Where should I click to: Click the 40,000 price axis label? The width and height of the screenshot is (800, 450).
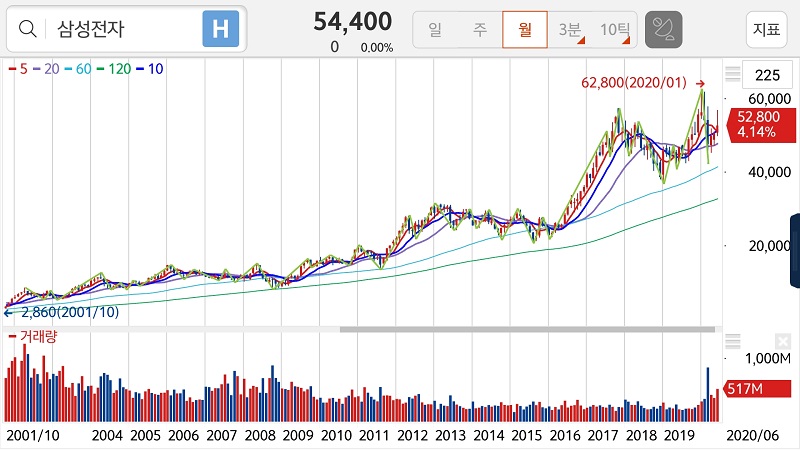(x=769, y=172)
